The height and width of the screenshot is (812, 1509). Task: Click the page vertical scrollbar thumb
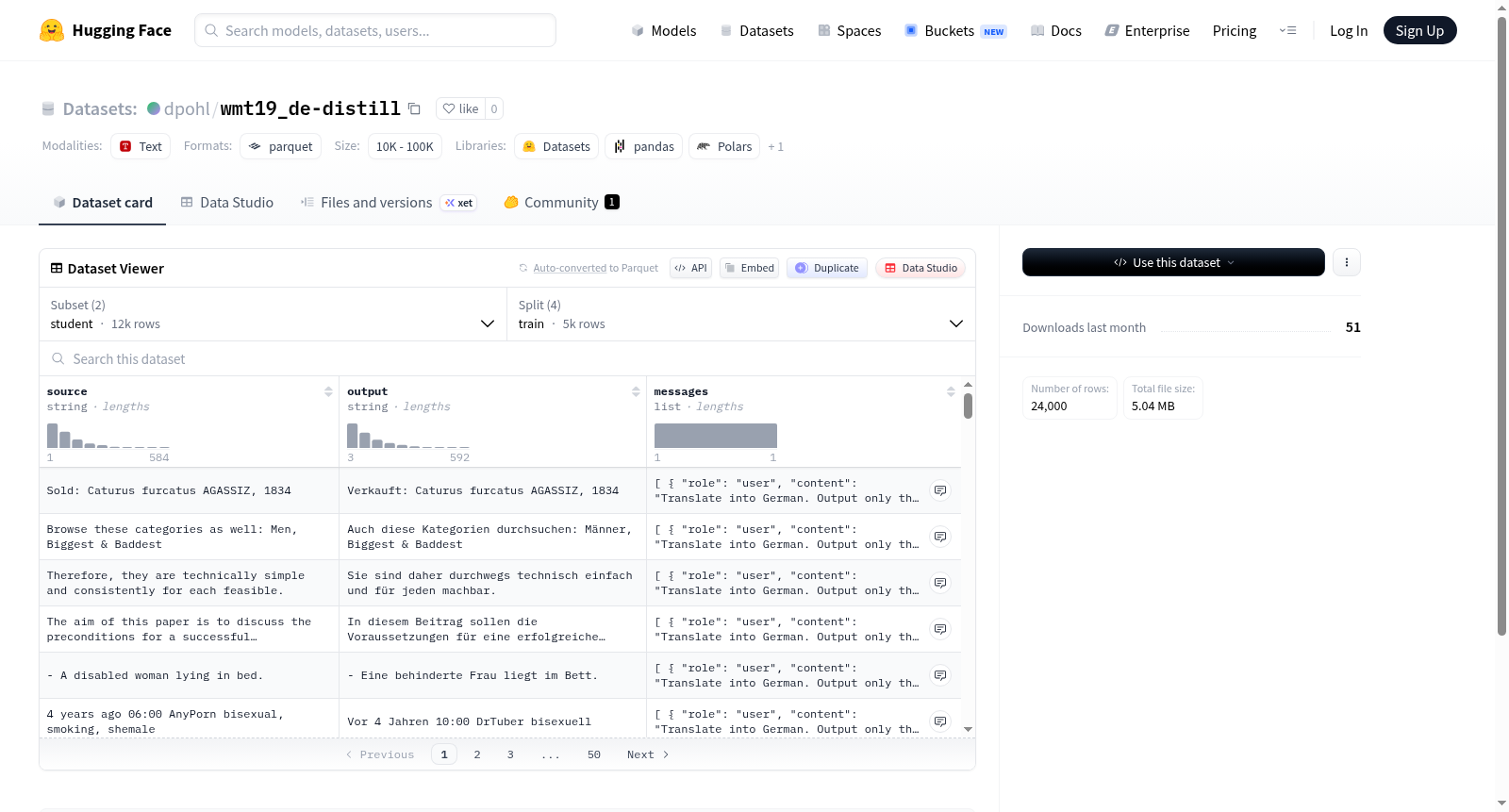click(1501, 326)
